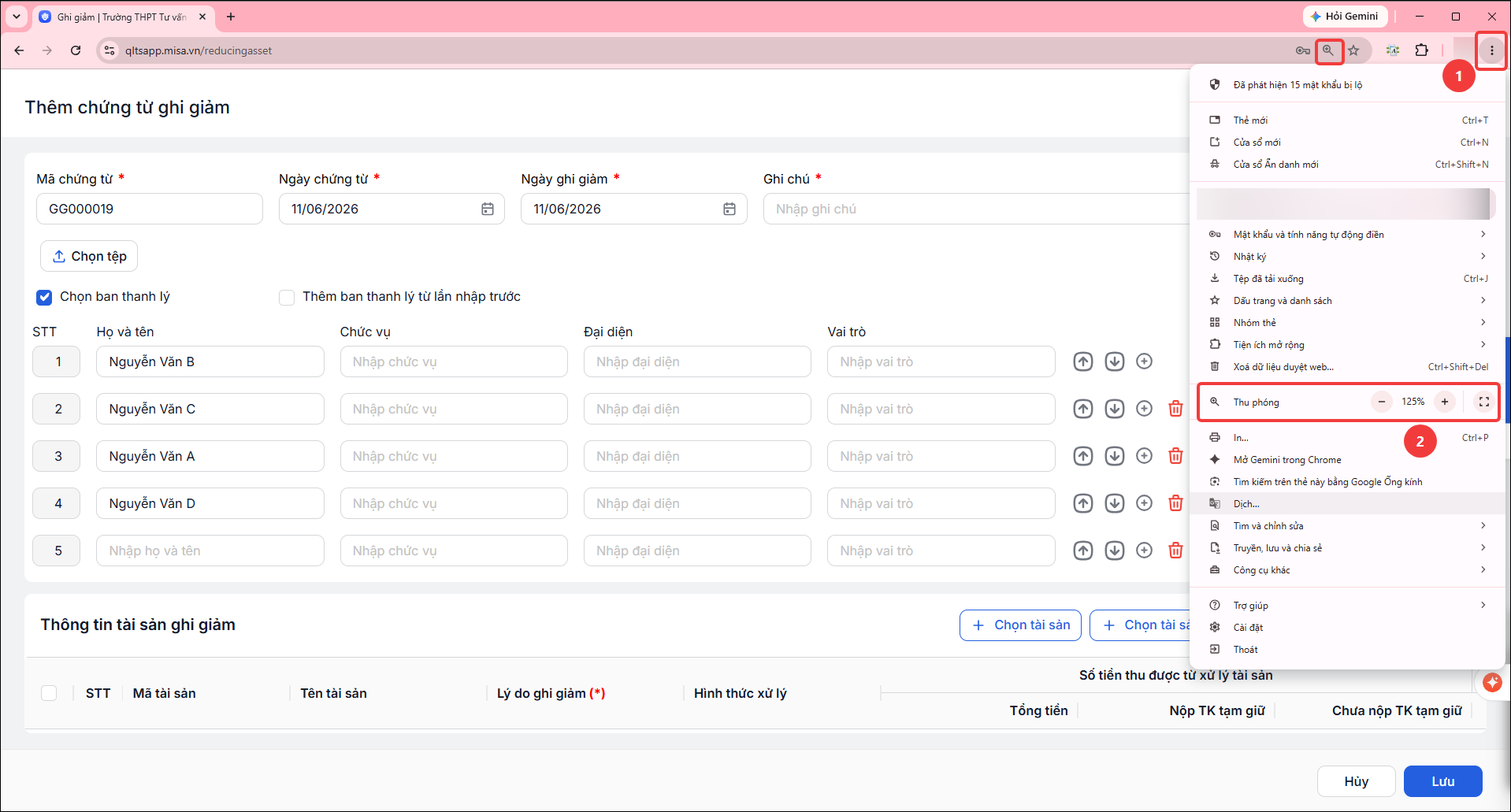This screenshot has width=1511, height=812.
Task: Open the Chrome three-dot menu
Action: 1491,50
